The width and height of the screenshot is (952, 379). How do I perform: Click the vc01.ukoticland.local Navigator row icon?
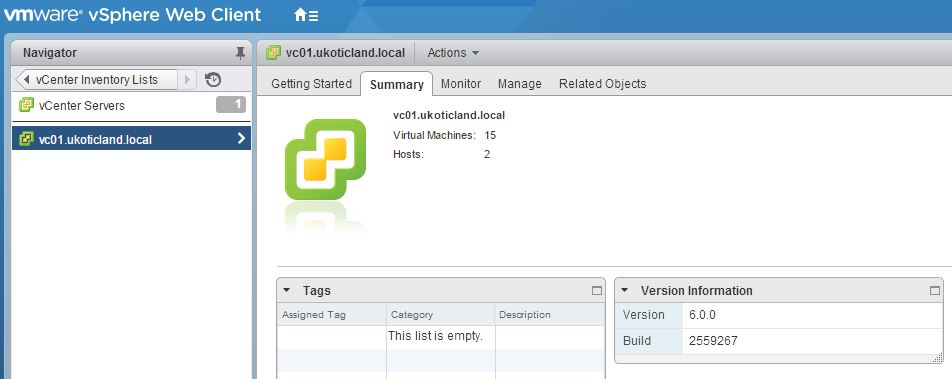26,139
